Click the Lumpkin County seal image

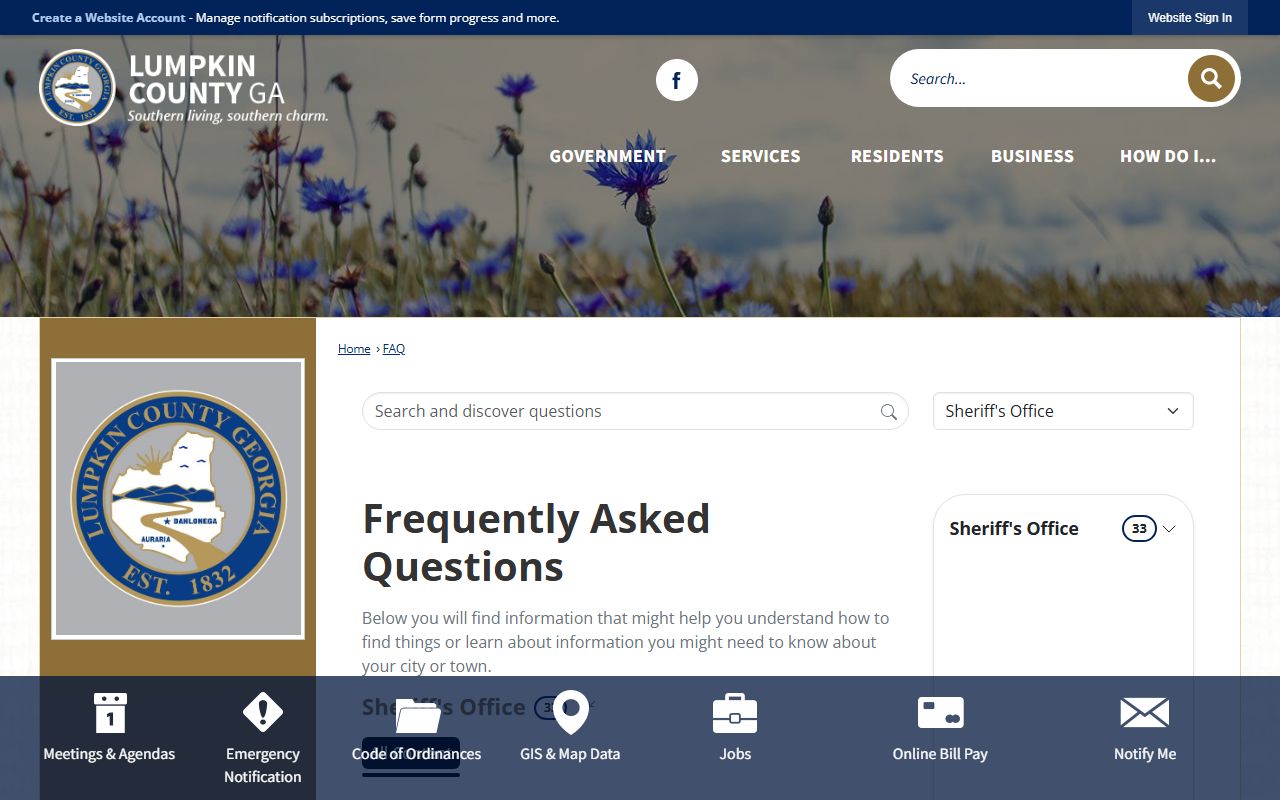click(x=178, y=499)
